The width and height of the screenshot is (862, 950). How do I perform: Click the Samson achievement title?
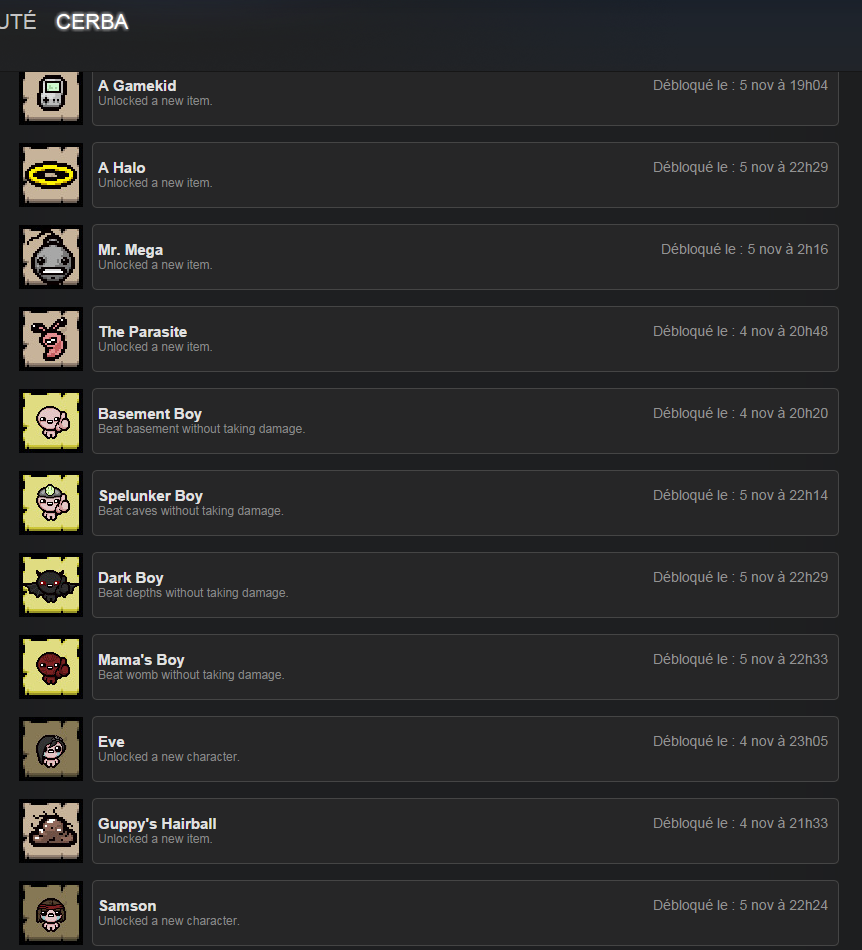click(x=127, y=906)
